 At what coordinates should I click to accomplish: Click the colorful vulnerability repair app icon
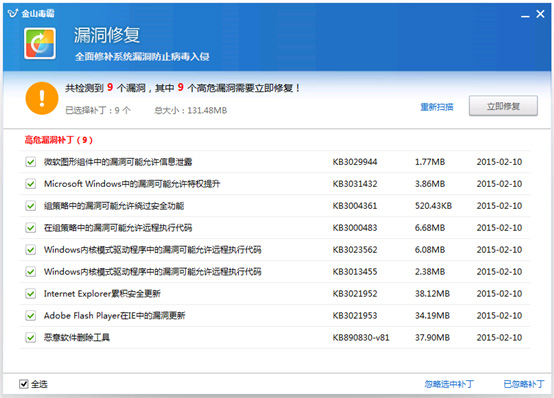(x=40, y=43)
